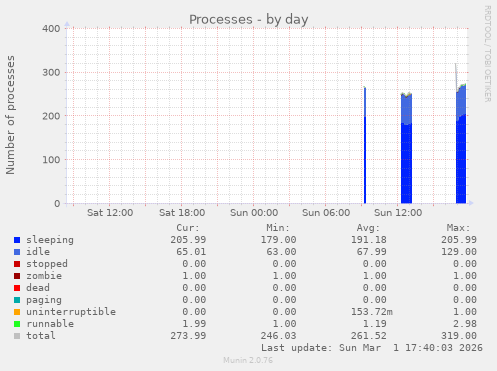Click the data block just after Sun 12:00
Viewport: 497px width, 371px height.
point(406,148)
